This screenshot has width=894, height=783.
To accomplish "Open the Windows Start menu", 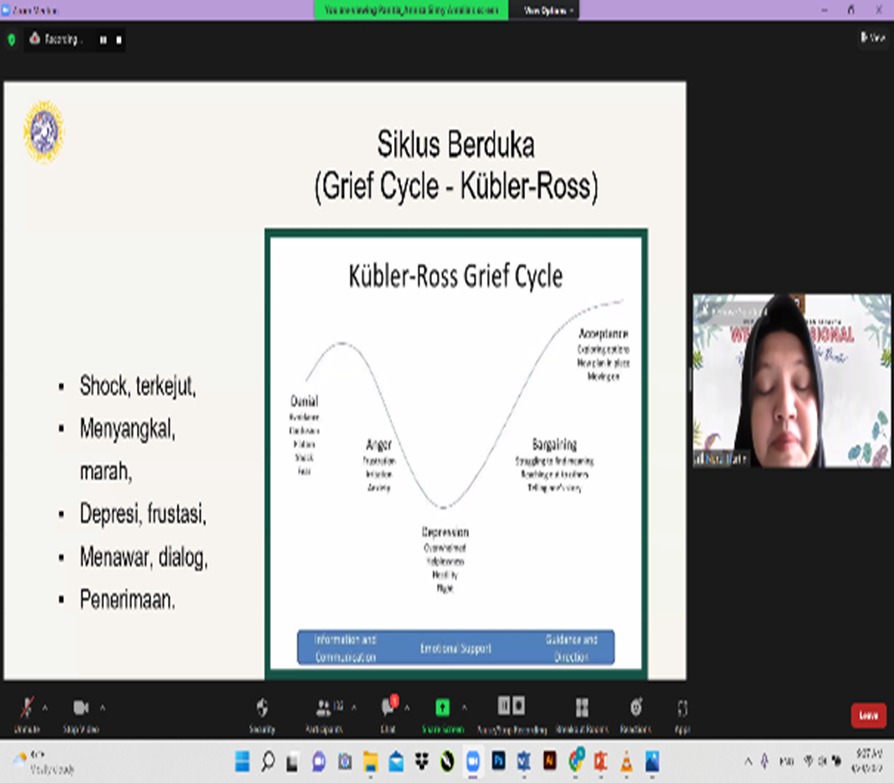I will point(242,763).
